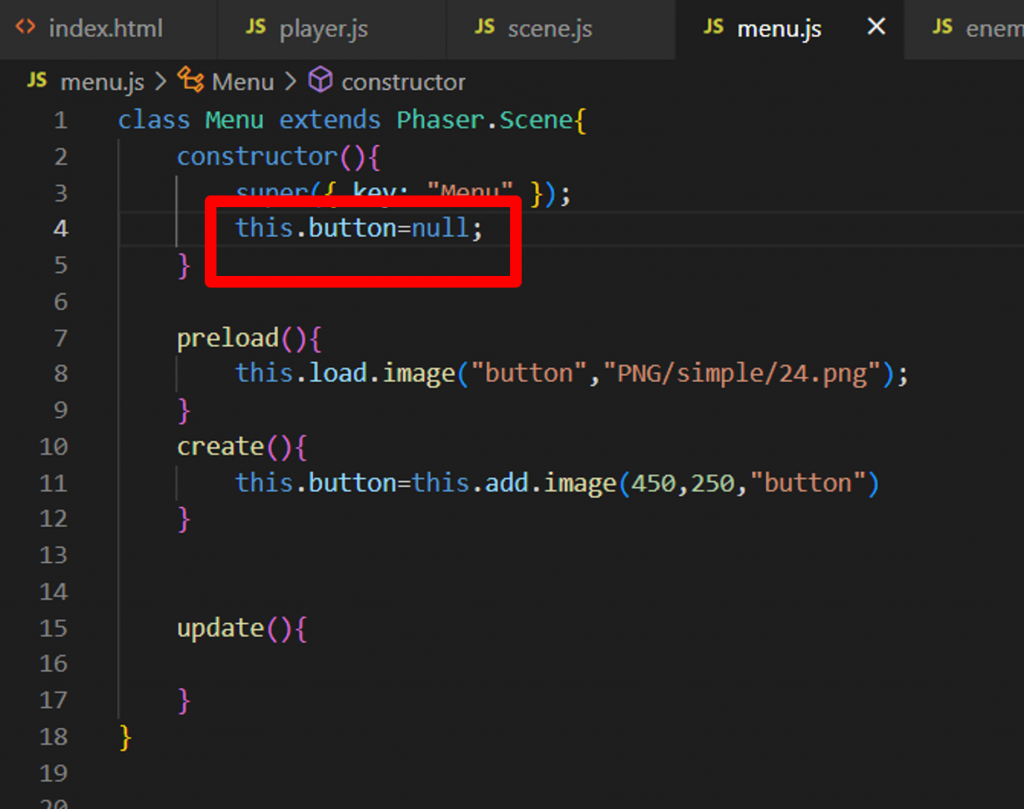Switch to the index.html tab
Viewport: 1024px width, 809px height.
108,29
